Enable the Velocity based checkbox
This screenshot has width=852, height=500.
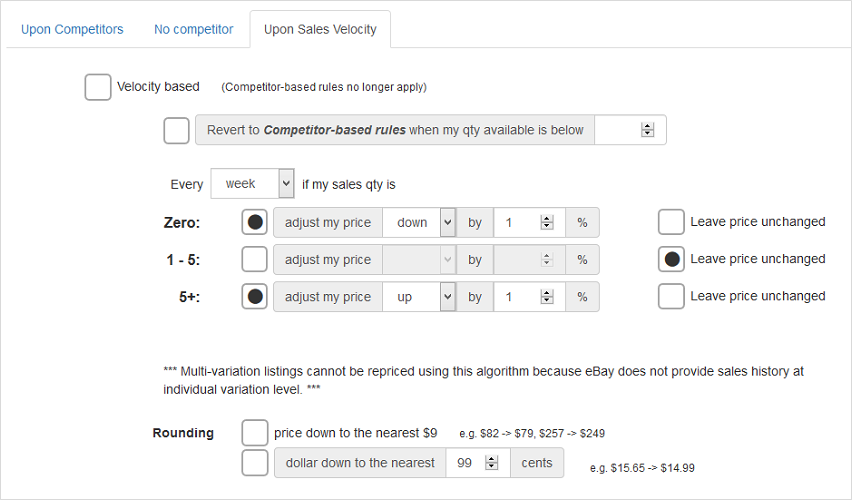98,87
